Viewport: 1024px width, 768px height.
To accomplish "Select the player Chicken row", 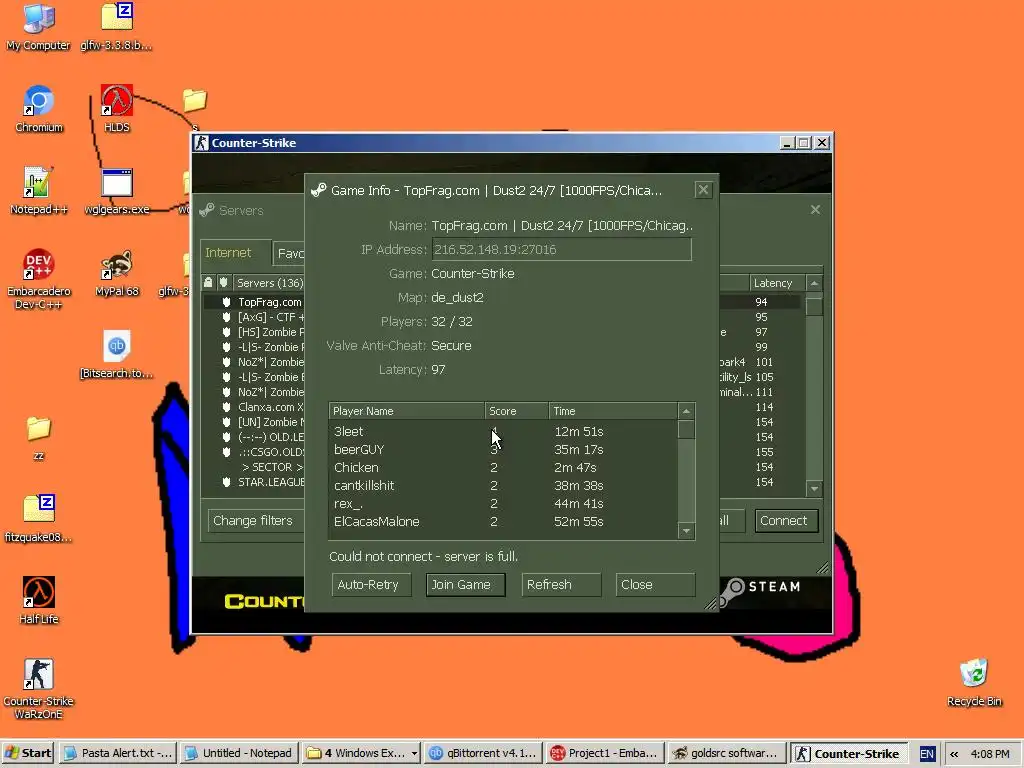I will tap(503, 468).
